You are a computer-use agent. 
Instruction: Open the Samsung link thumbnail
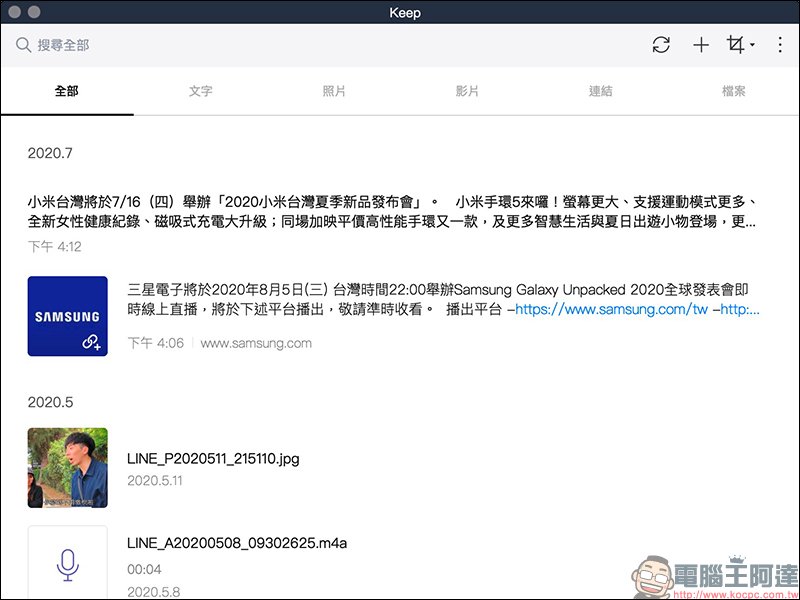coord(67,316)
